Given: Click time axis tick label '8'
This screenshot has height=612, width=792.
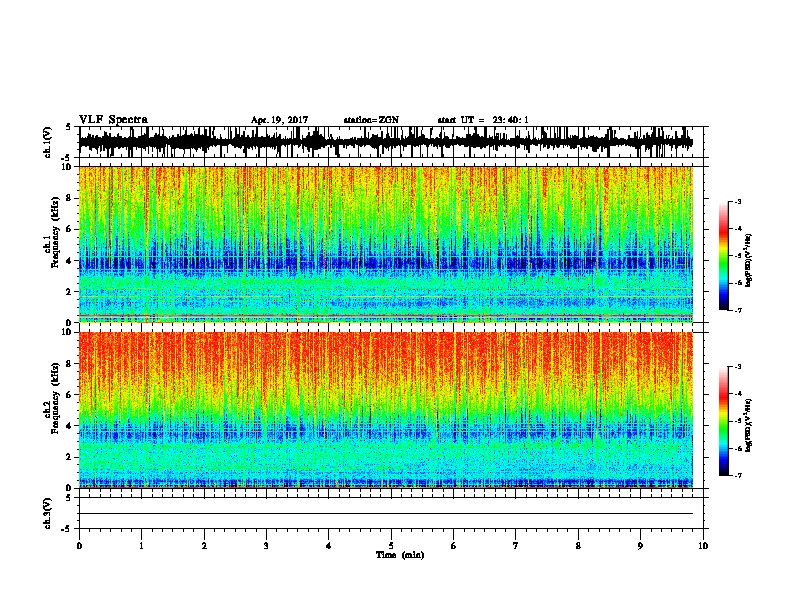Looking at the screenshot, I should tap(578, 546).
